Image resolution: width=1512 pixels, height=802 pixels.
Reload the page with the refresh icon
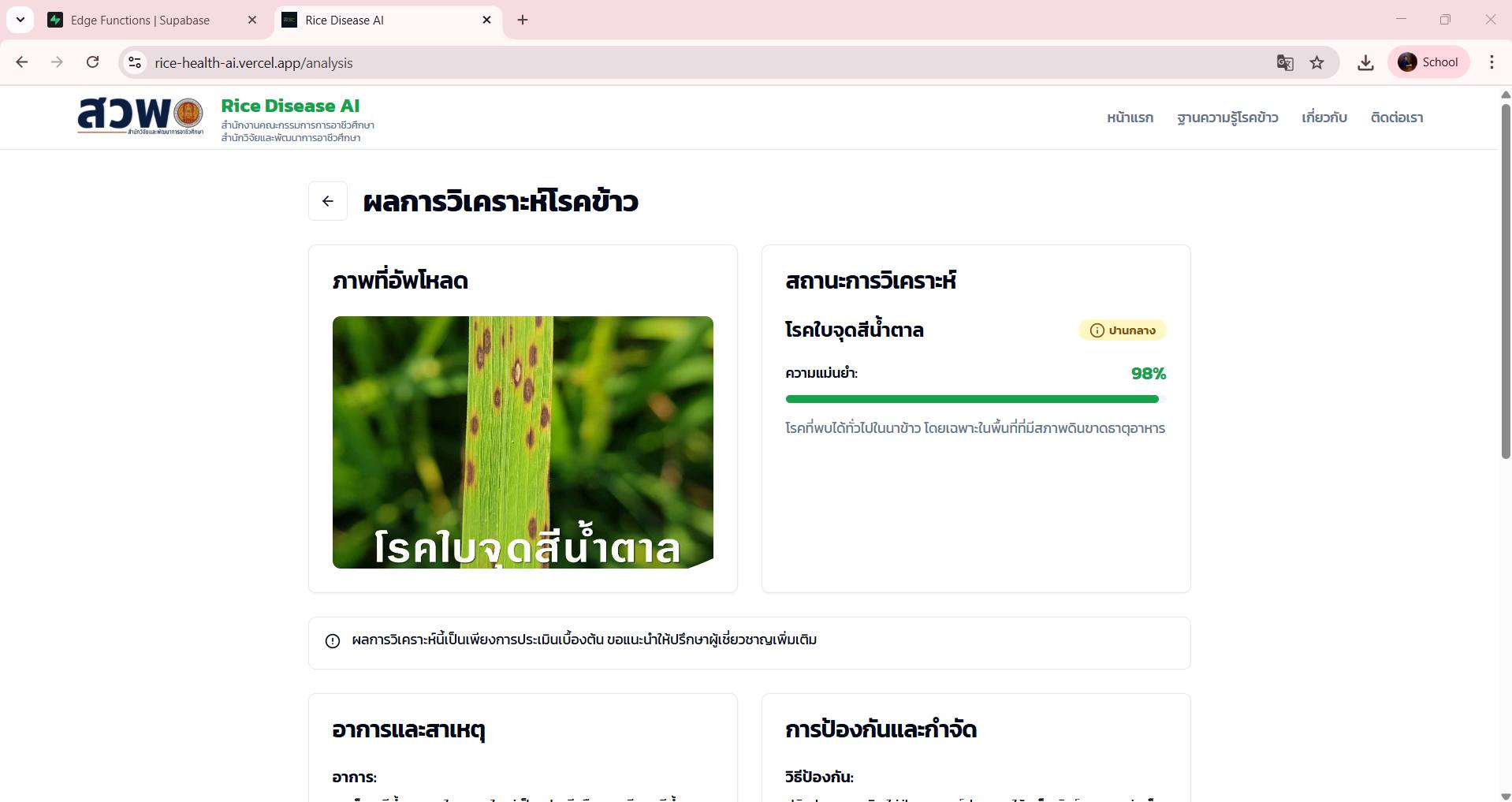93,62
